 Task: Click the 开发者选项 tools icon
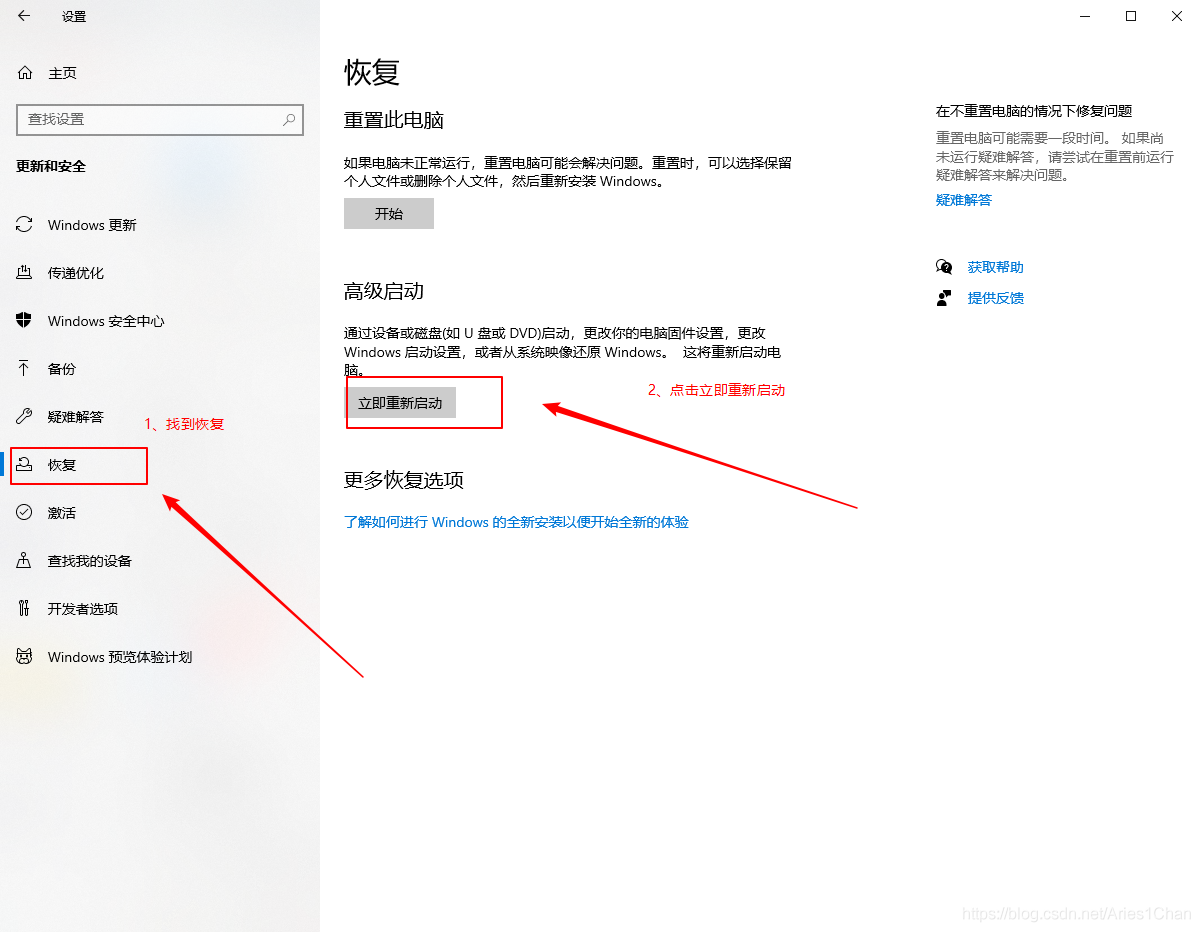25,609
